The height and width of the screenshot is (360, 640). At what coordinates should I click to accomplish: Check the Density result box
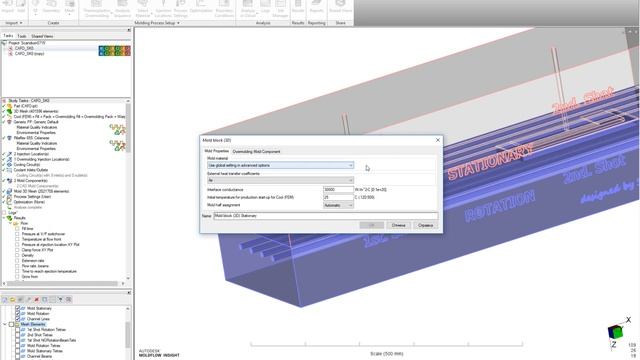pos(17,256)
